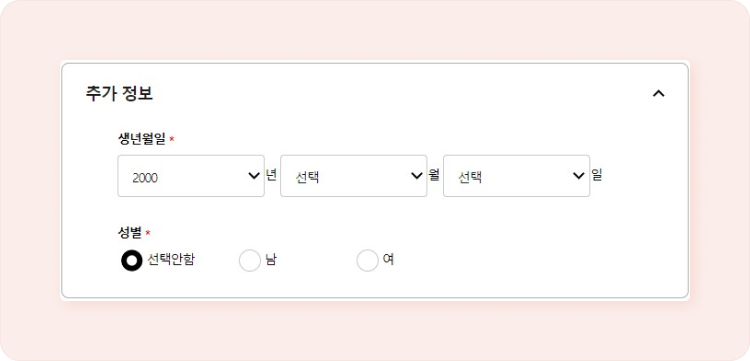The width and height of the screenshot is (750, 361).
Task: Click the 남 label text
Action: pos(271,260)
